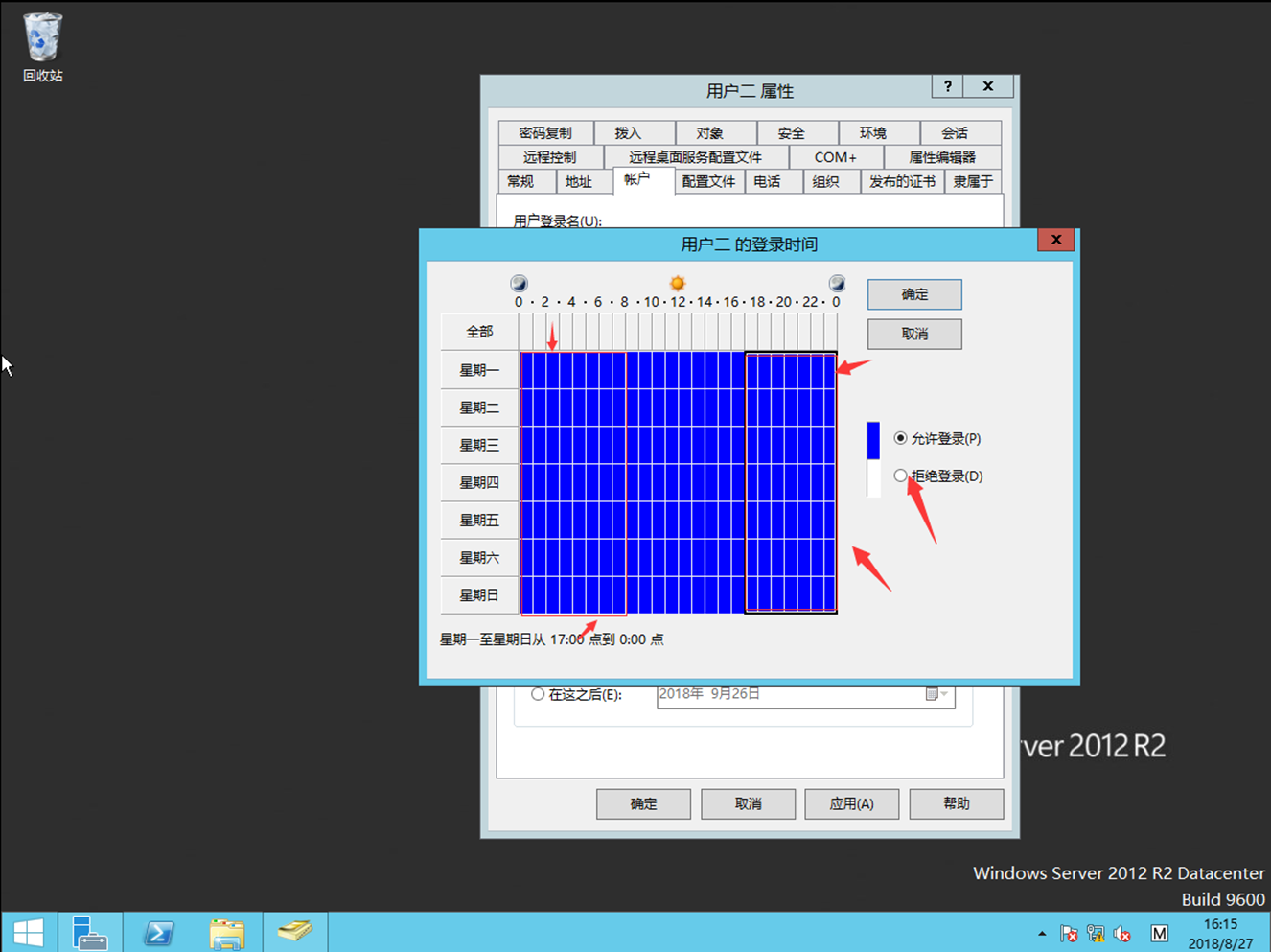Open the 远程桌面服务配置文件 tab
This screenshot has width=1271, height=952.
coord(696,157)
